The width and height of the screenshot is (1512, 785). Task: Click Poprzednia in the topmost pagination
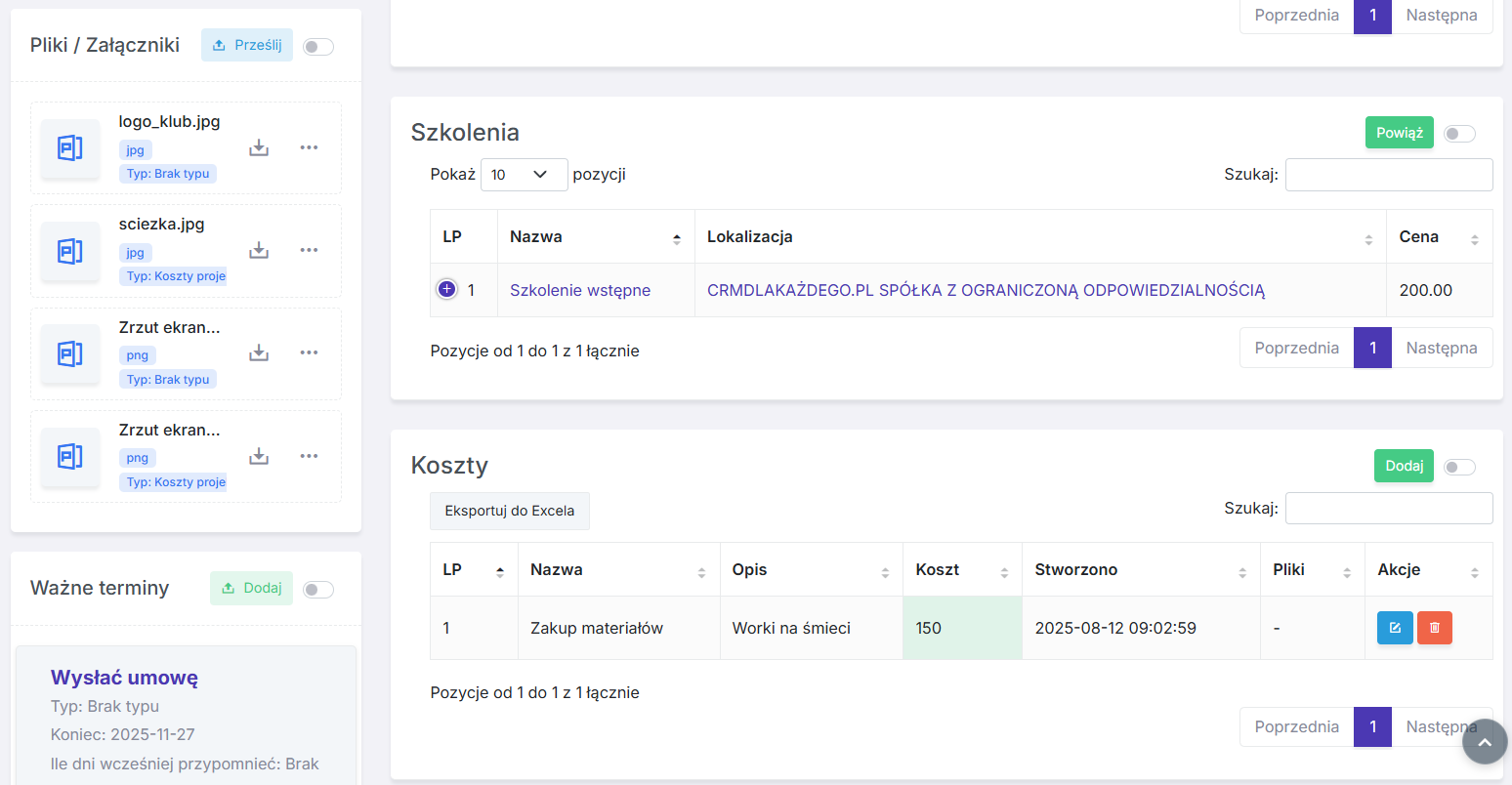1296,16
